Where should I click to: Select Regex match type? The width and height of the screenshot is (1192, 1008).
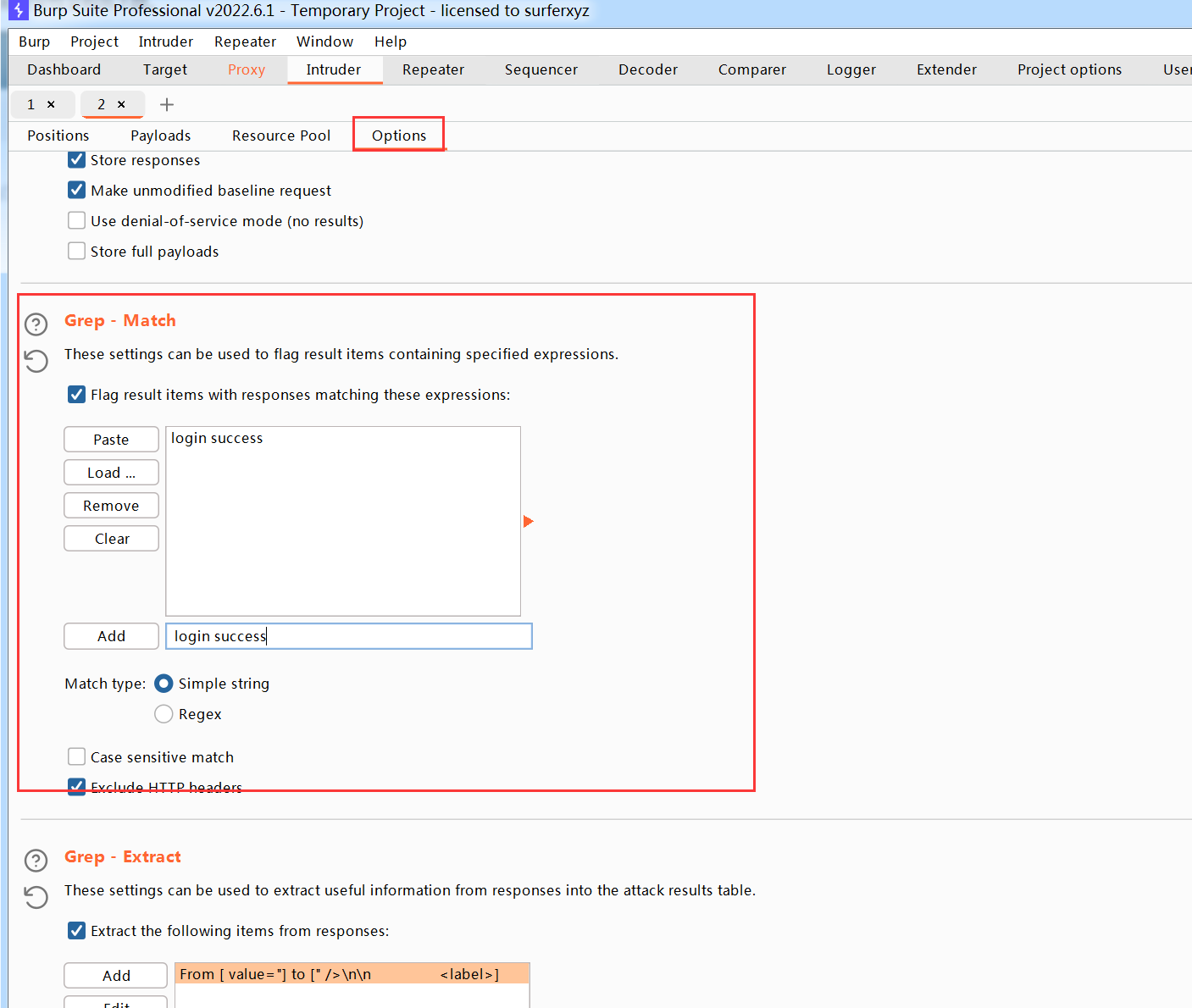(x=164, y=714)
